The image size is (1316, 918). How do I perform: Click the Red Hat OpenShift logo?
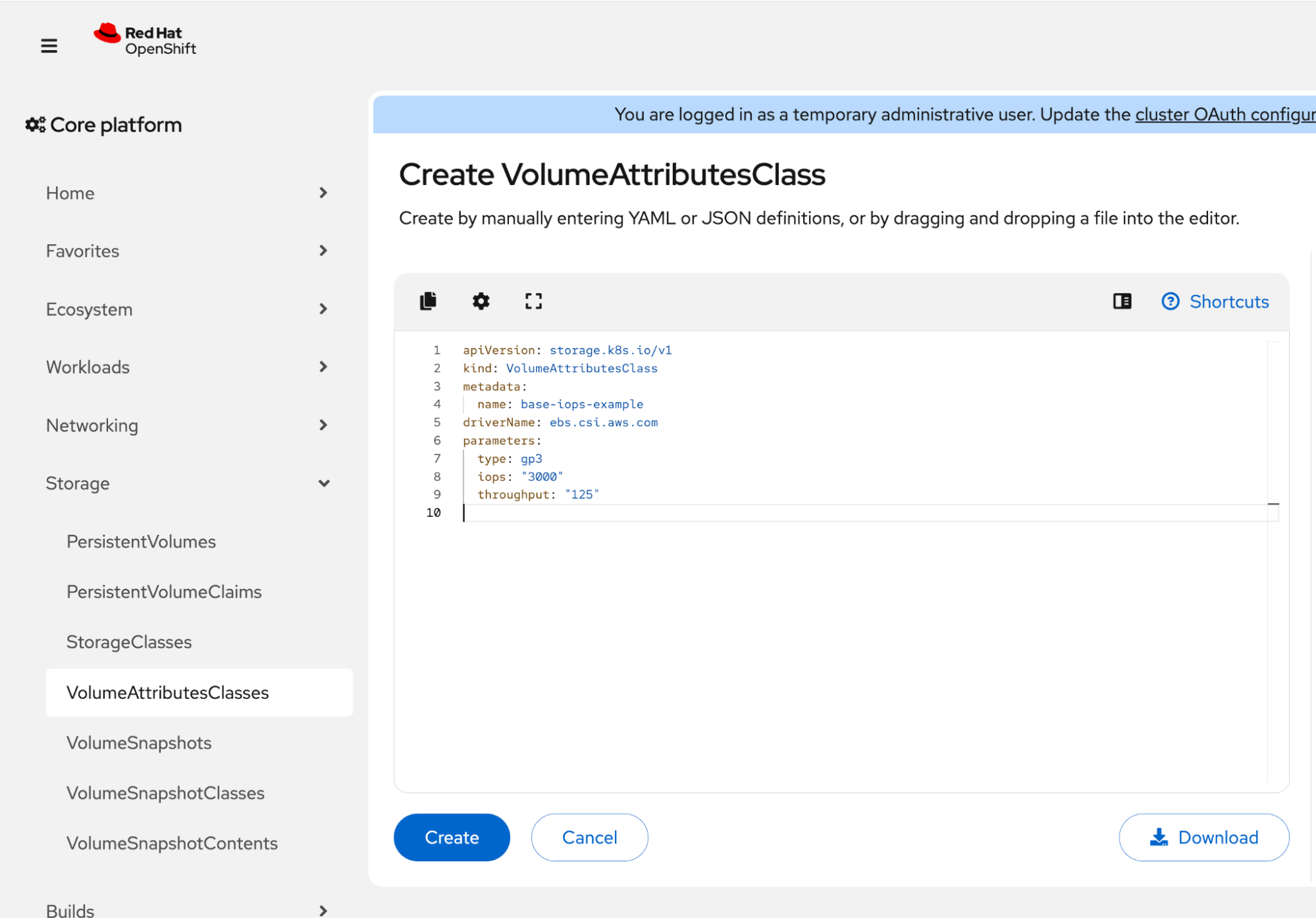click(x=145, y=40)
